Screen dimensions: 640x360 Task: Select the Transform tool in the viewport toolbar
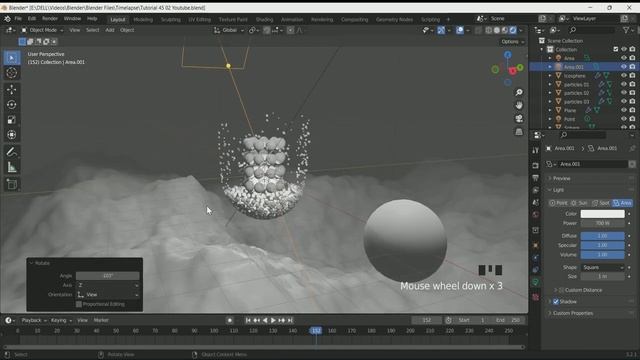(11, 135)
